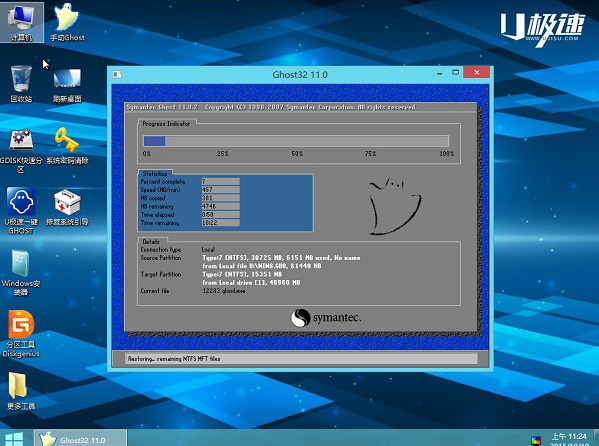Open the 修复系统引导 first-aid icon
599x446 pixels.
[67, 207]
